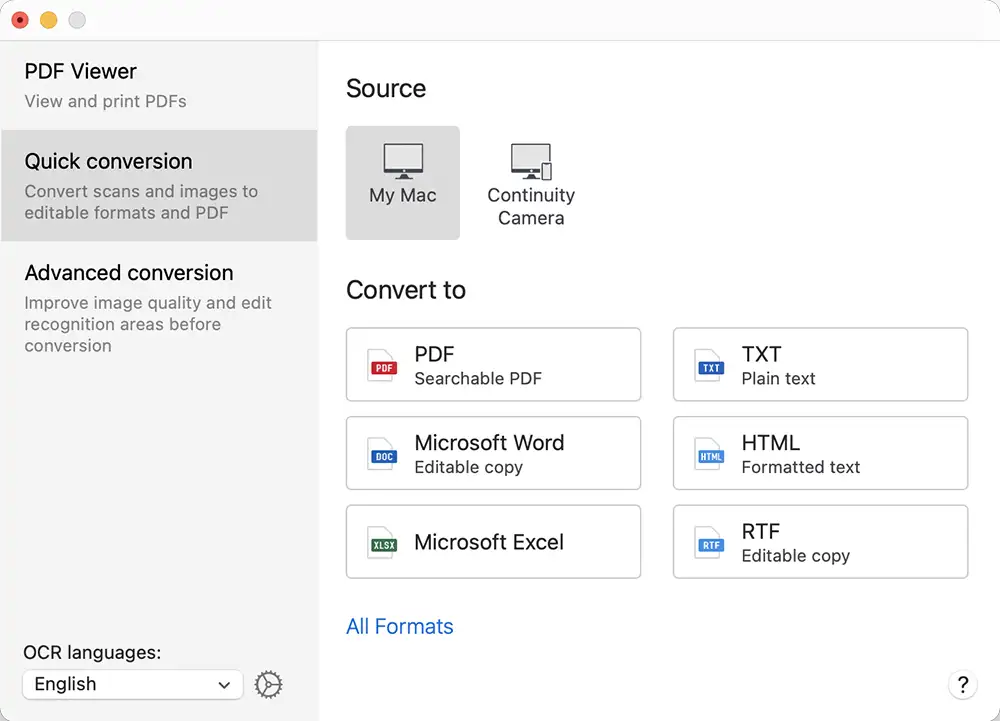Choose Continuity Camera source
1000x721 pixels.
531,182
